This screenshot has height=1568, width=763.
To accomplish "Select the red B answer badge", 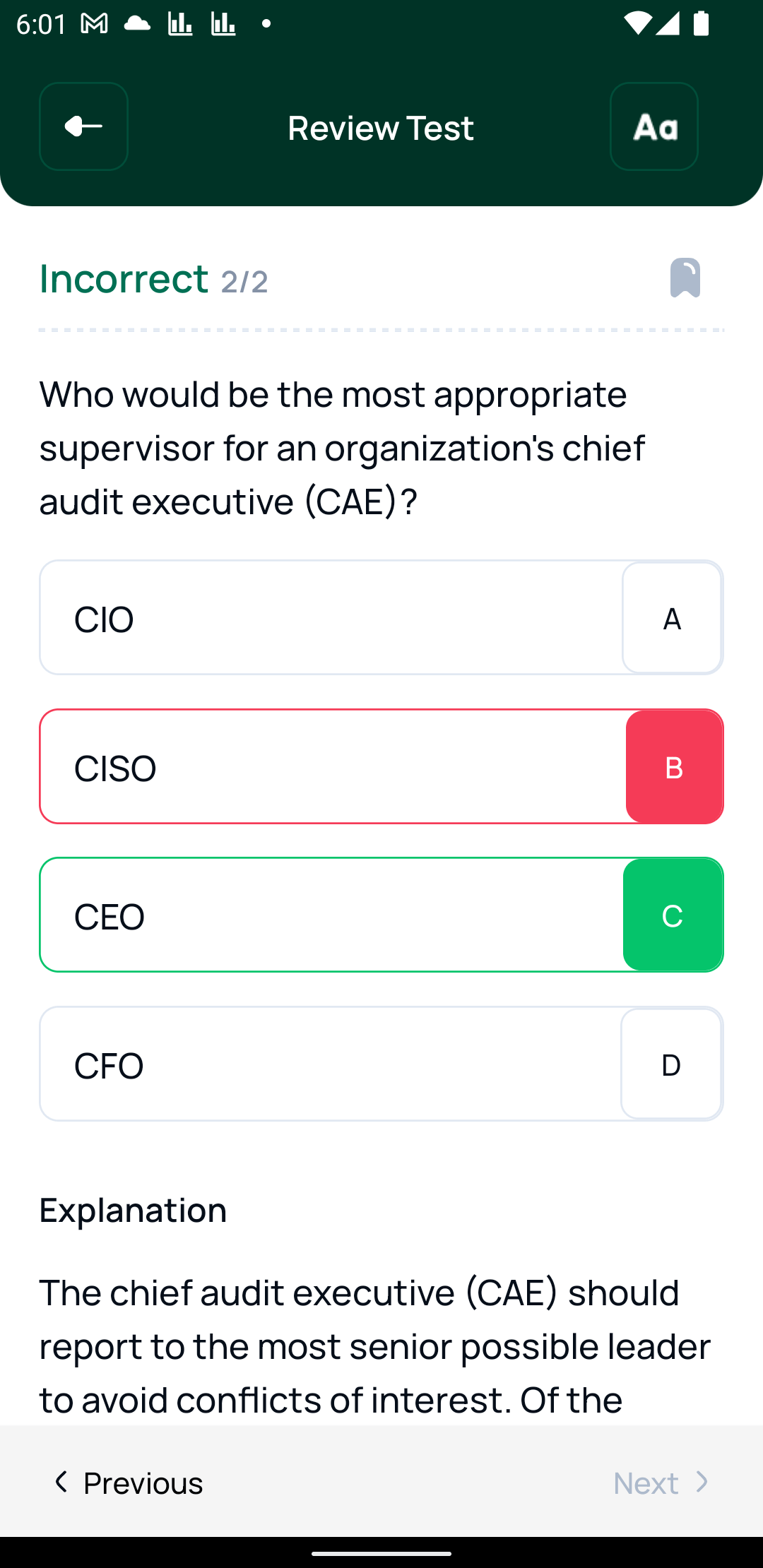I will (674, 767).
